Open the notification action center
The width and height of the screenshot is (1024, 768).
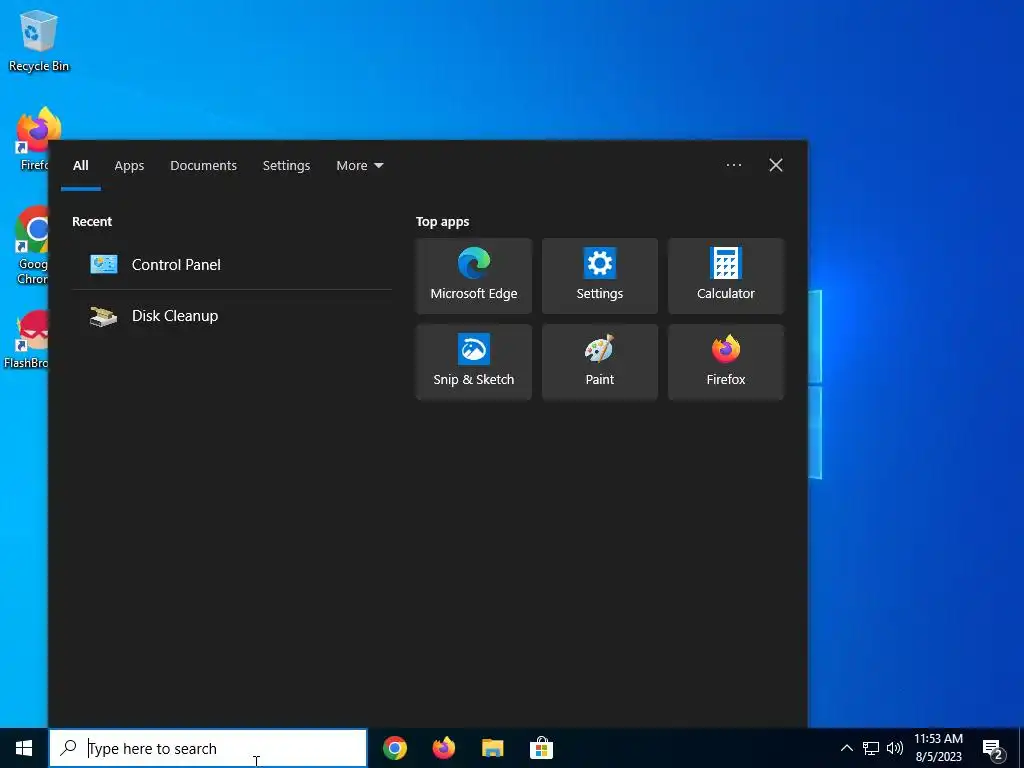pos(993,748)
